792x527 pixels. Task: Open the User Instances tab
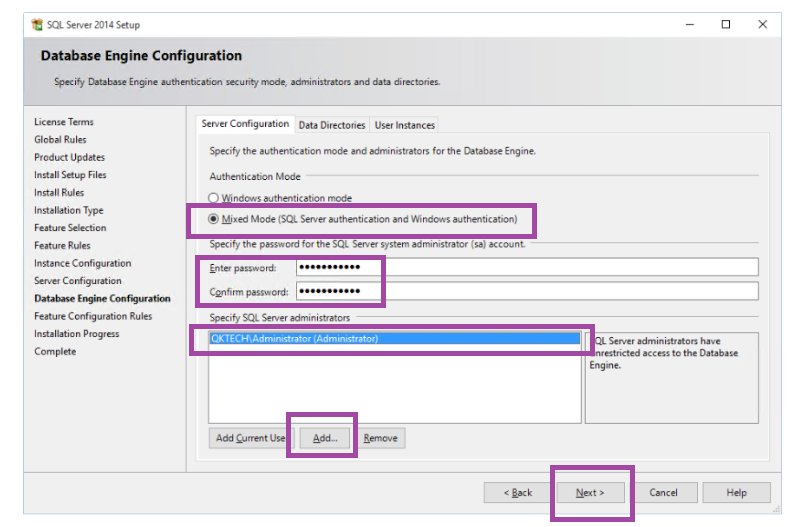click(405, 125)
